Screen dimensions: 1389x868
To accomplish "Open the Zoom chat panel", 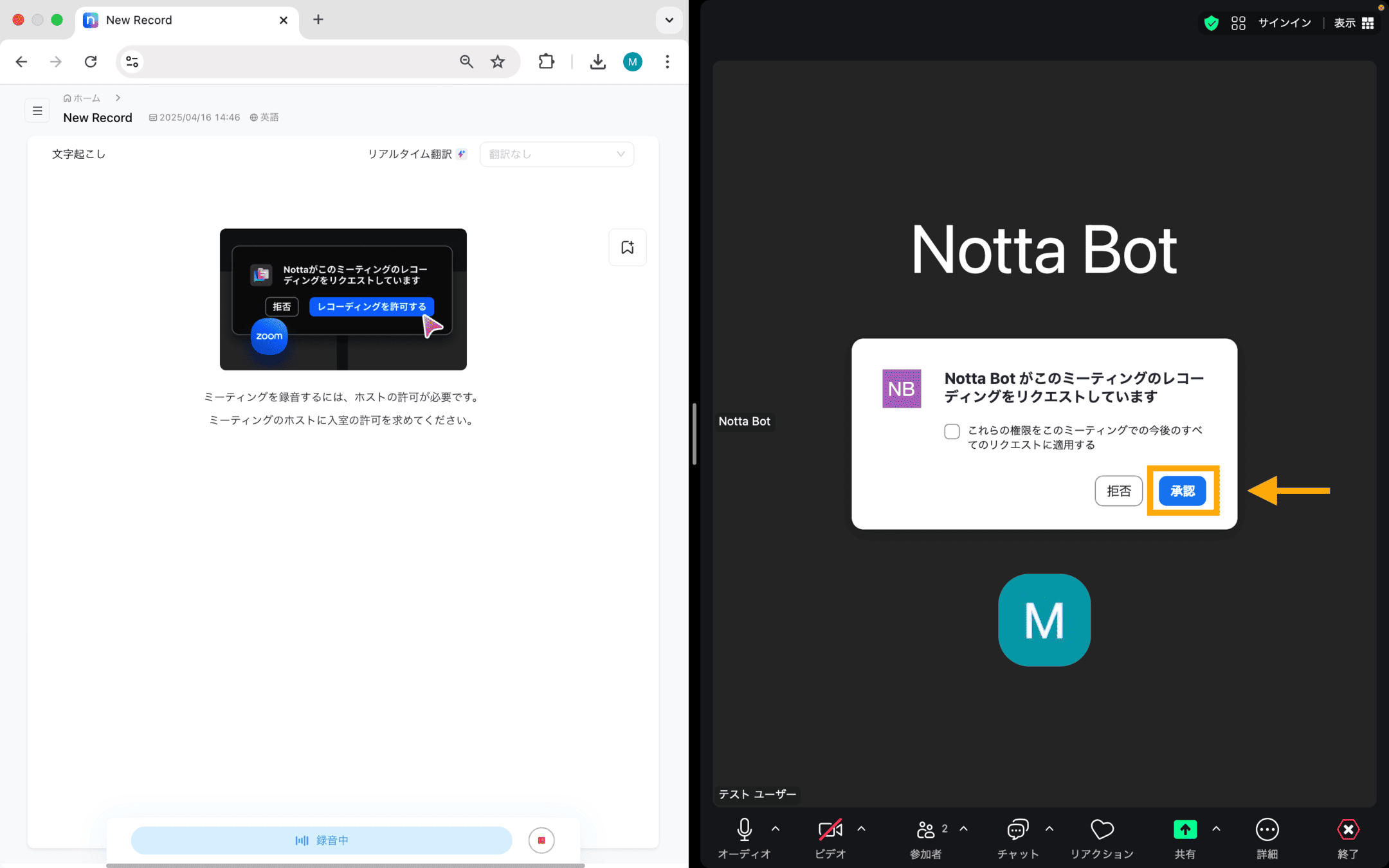I will click(1017, 829).
